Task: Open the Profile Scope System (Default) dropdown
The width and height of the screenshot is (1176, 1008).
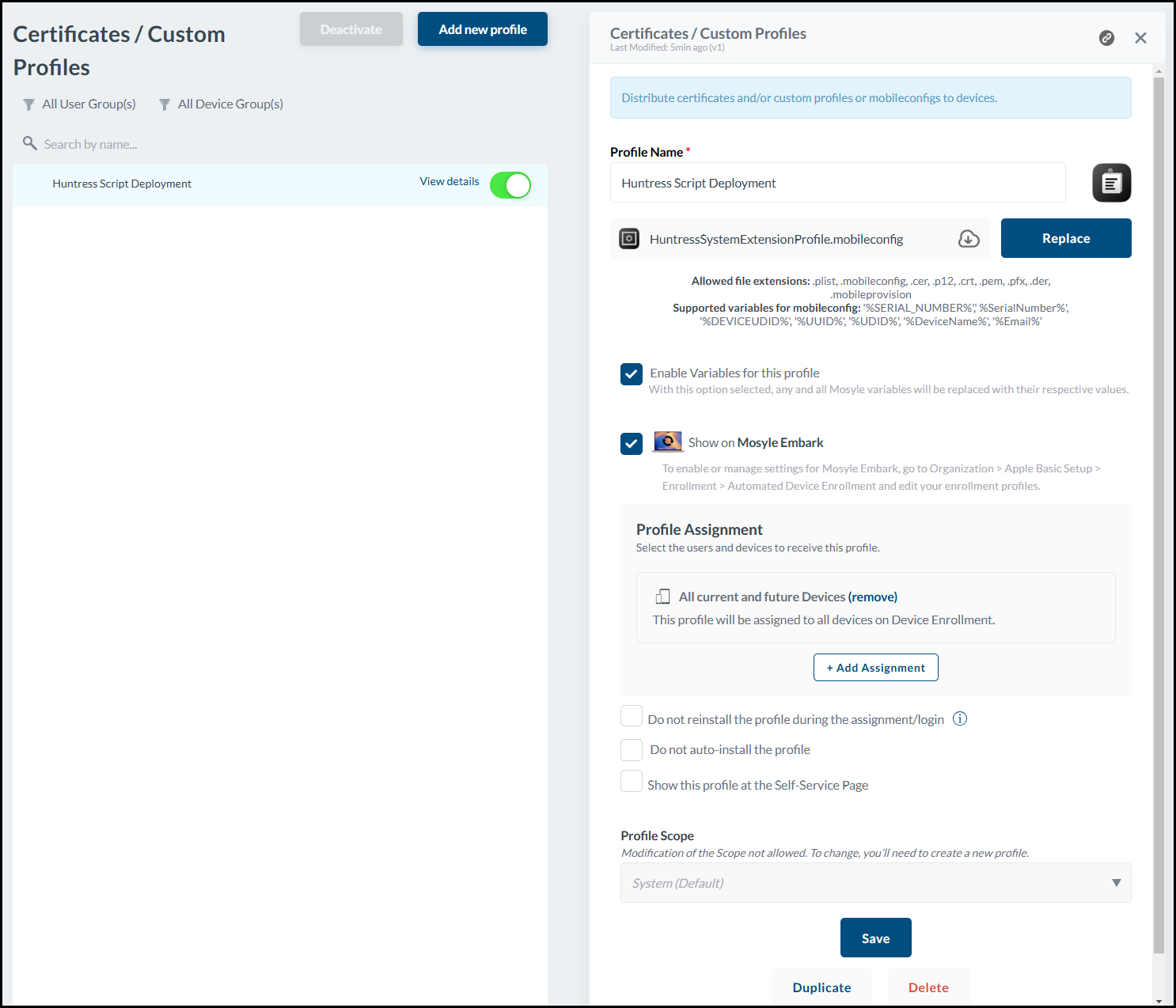Action: pyautogui.click(x=876, y=883)
